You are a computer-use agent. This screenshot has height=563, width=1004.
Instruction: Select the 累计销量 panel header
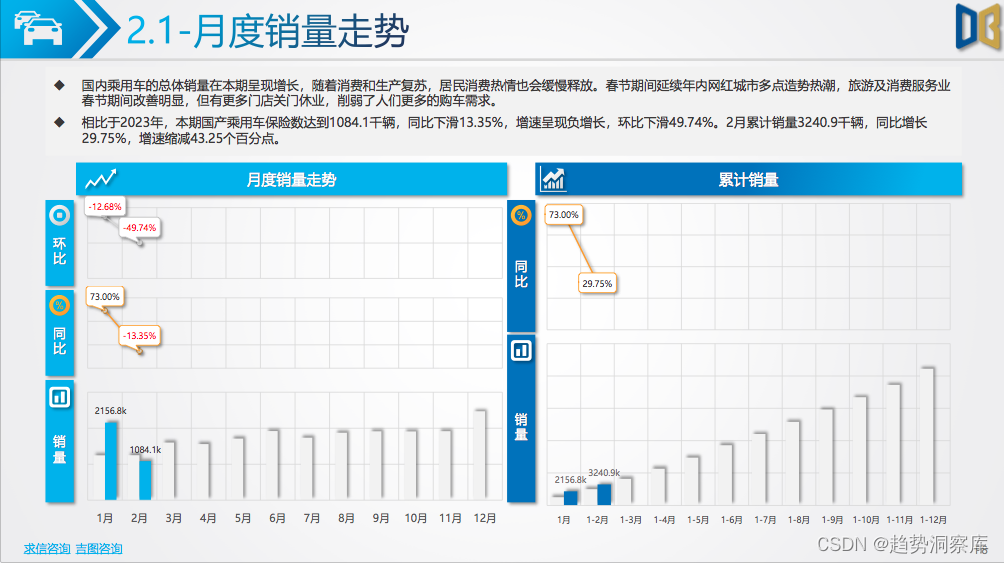click(x=749, y=179)
